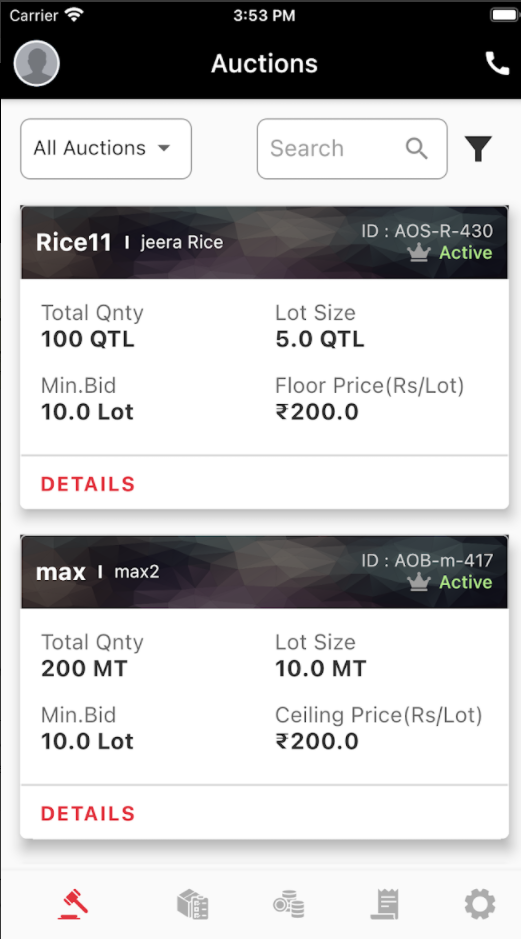This screenshot has width=521, height=939.
Task: Tap the search magnifier icon
Action: 417,149
